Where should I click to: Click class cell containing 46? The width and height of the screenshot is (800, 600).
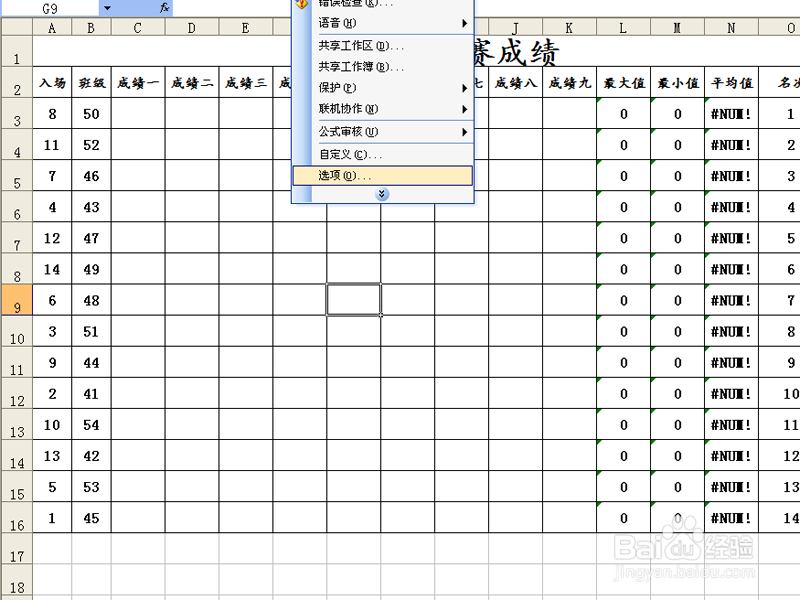pyautogui.click(x=91, y=176)
